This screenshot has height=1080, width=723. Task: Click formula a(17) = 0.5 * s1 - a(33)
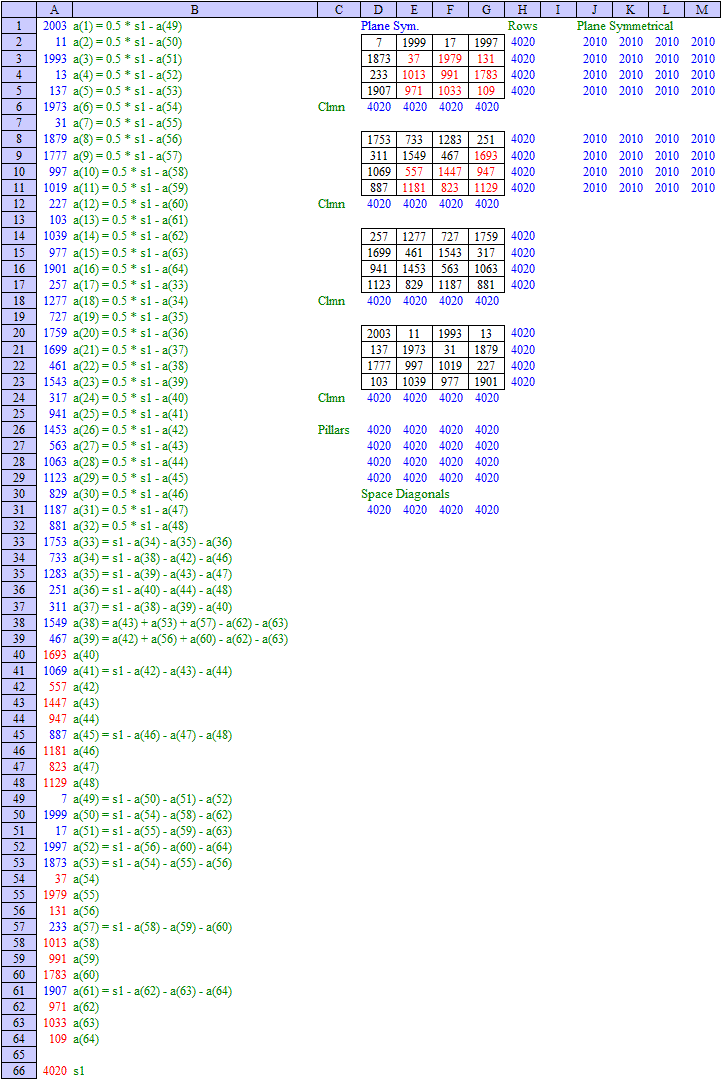pos(130,284)
